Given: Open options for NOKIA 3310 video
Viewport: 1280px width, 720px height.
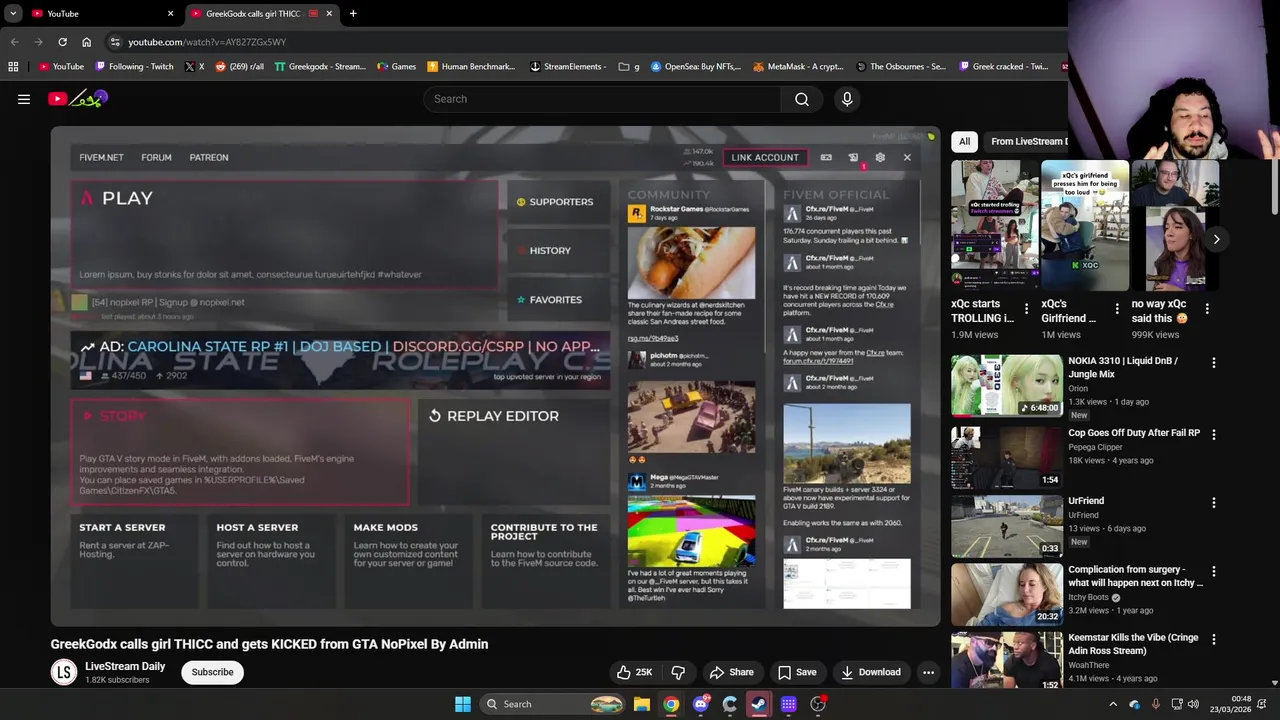Looking at the screenshot, I should click(1213, 362).
